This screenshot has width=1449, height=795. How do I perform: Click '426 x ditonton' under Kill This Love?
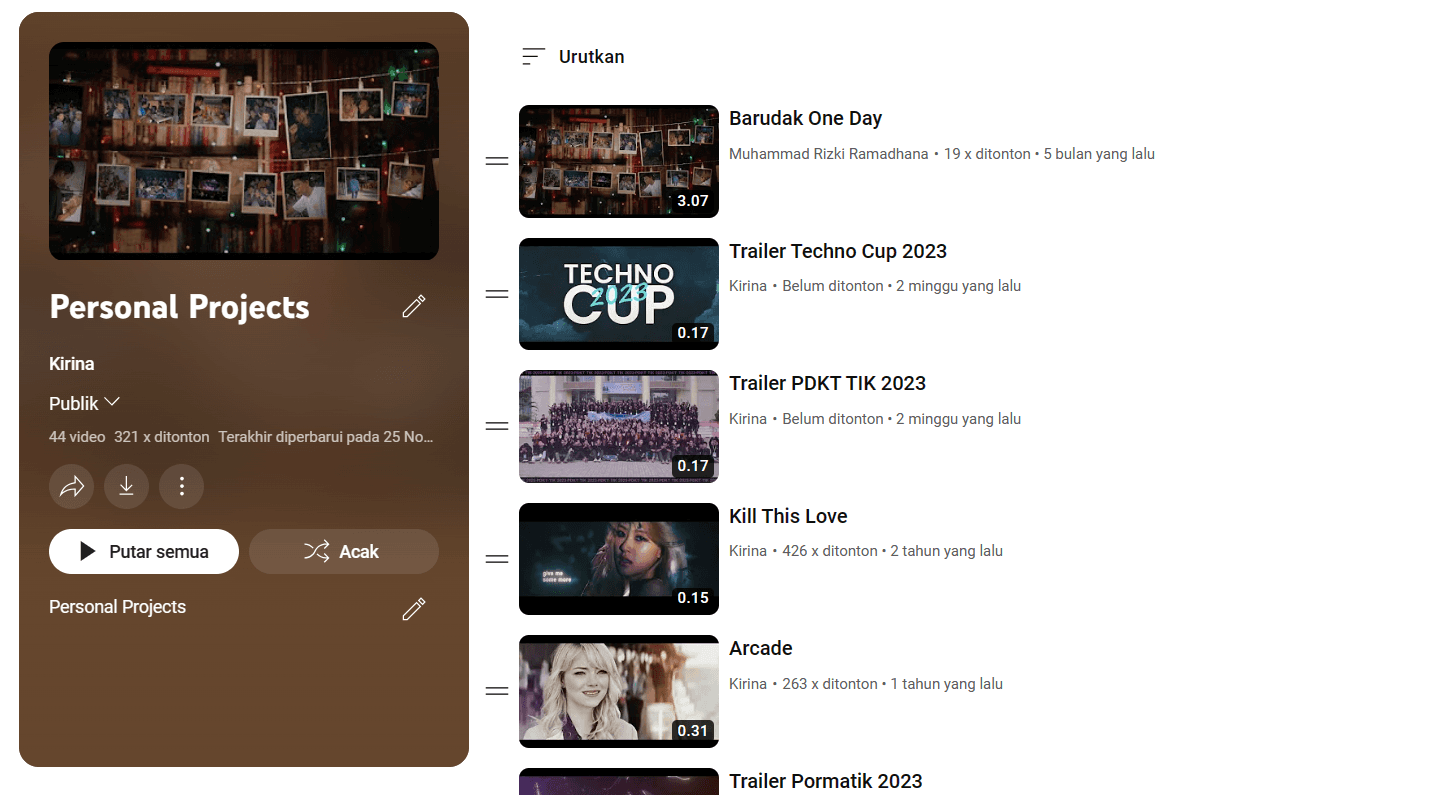830,551
